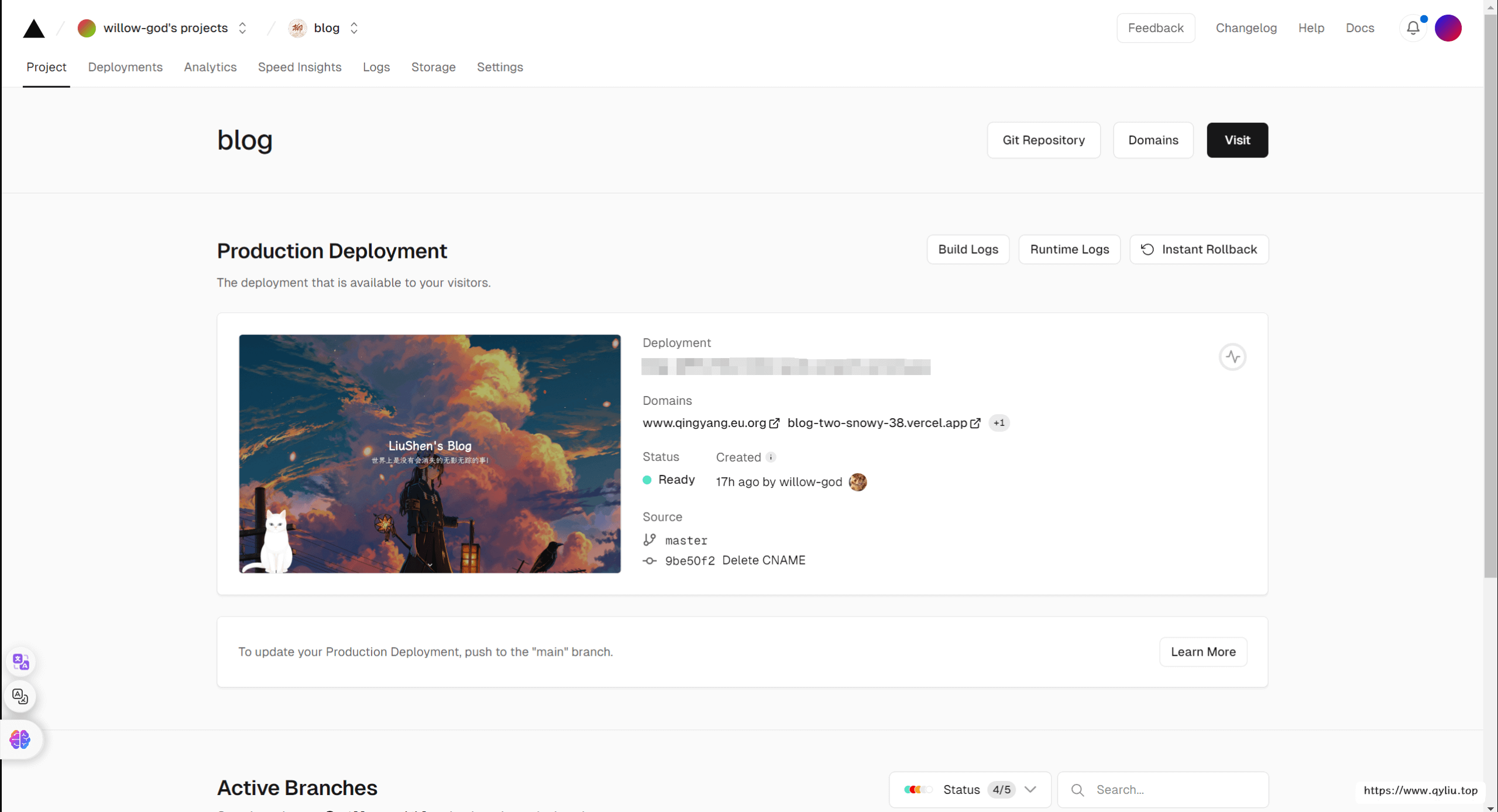
Task: Click the Vercel triangle logo
Action: pos(33,28)
